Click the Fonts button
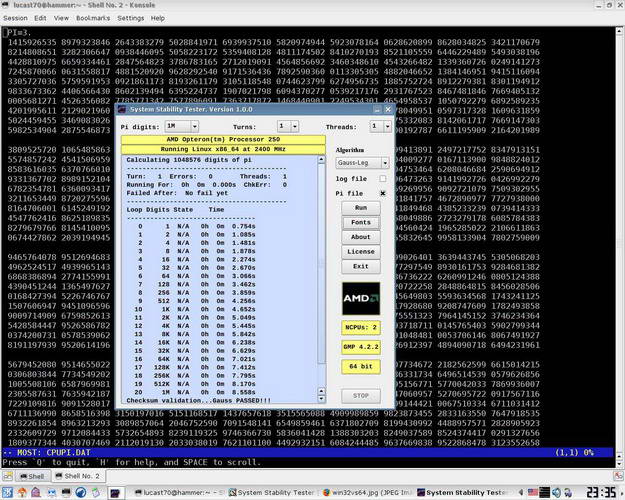This screenshot has width=625, height=500. click(361, 222)
